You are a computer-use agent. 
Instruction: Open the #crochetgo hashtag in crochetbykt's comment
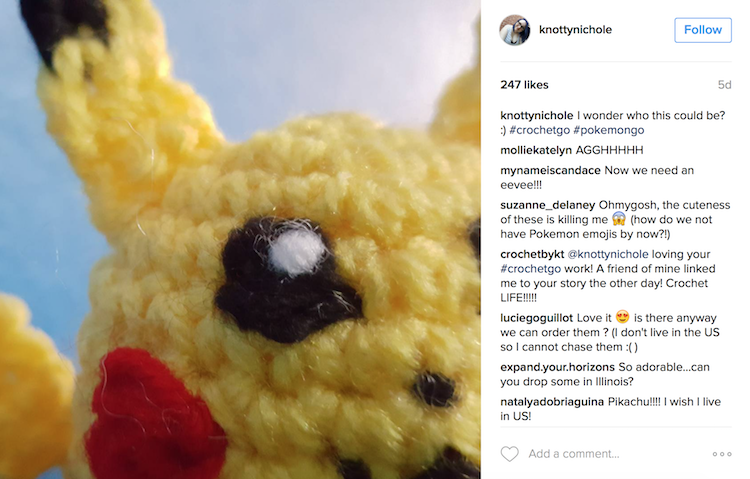click(x=530, y=269)
